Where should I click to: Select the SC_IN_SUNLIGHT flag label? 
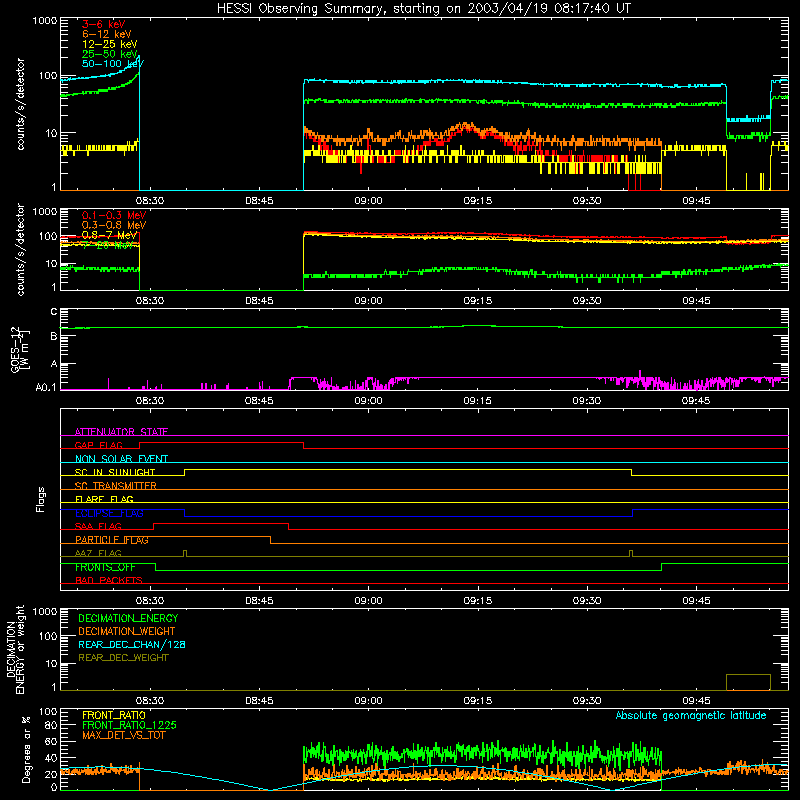click(x=115, y=472)
